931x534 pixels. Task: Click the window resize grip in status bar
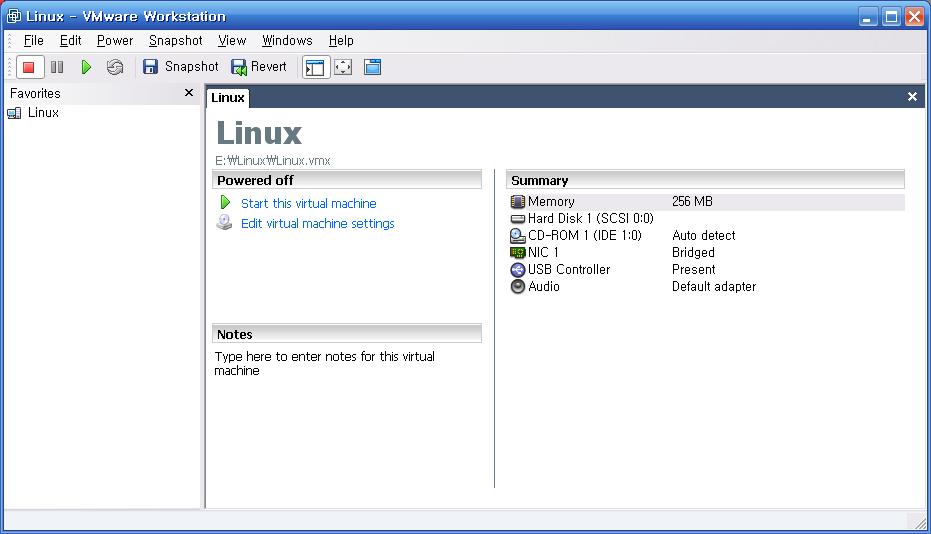pyautogui.click(x=920, y=523)
